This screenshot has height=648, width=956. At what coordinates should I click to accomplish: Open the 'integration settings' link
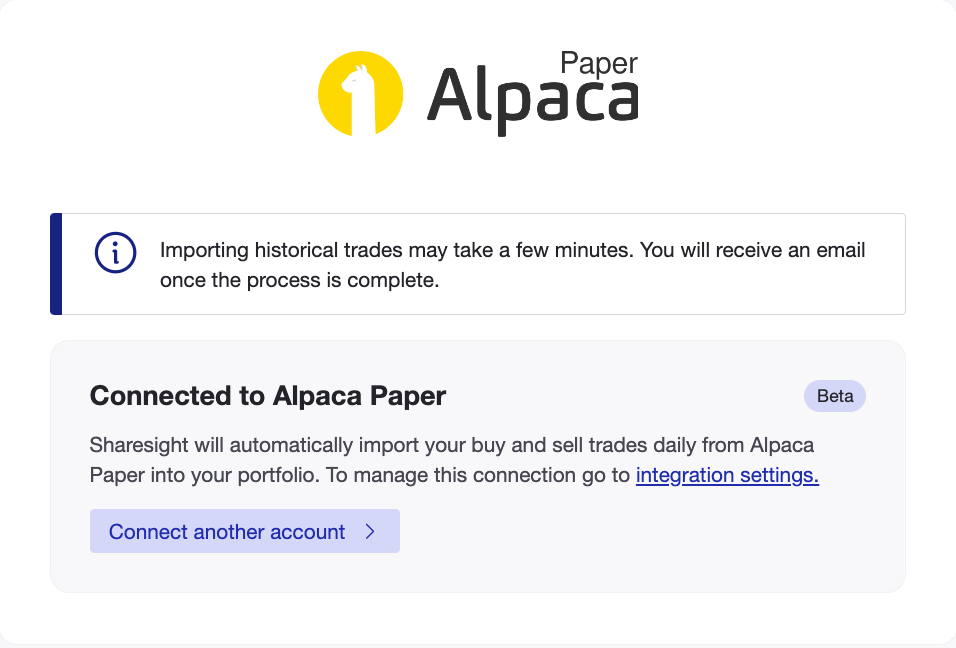coord(726,475)
